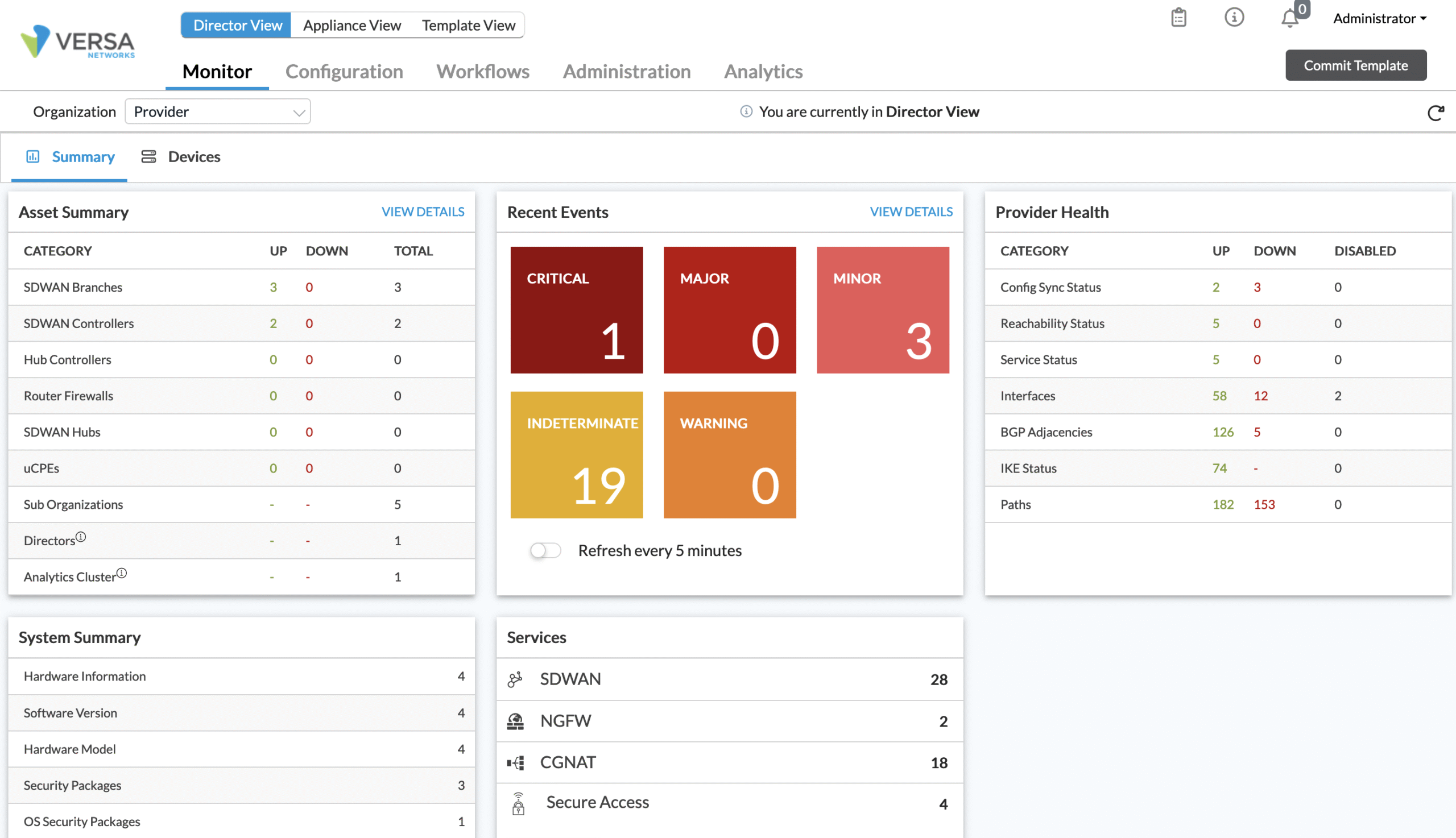The image size is (1456, 838).
Task: Click the Summary tab chart icon
Action: [33, 156]
